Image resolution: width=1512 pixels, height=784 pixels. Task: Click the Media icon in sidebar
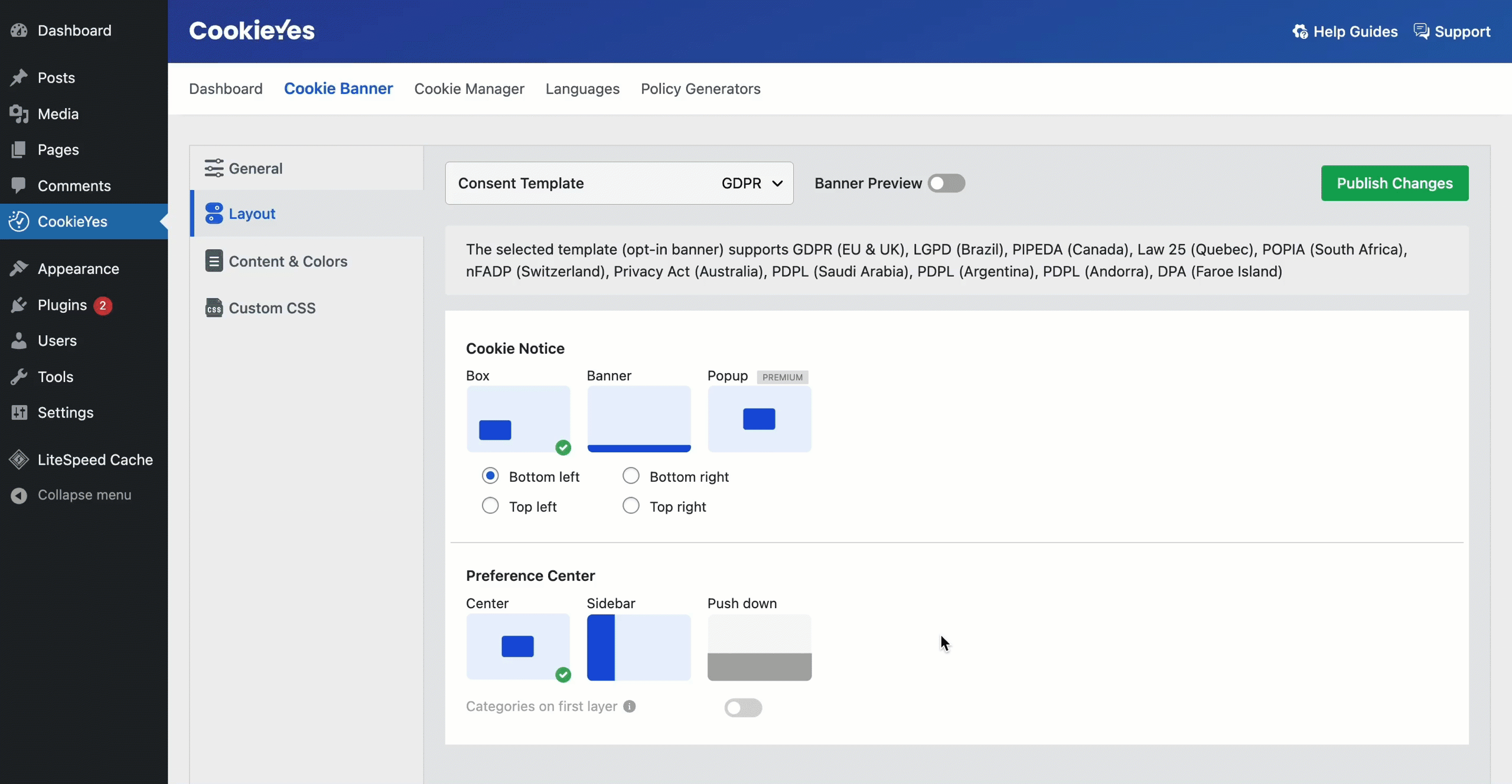pyautogui.click(x=19, y=114)
